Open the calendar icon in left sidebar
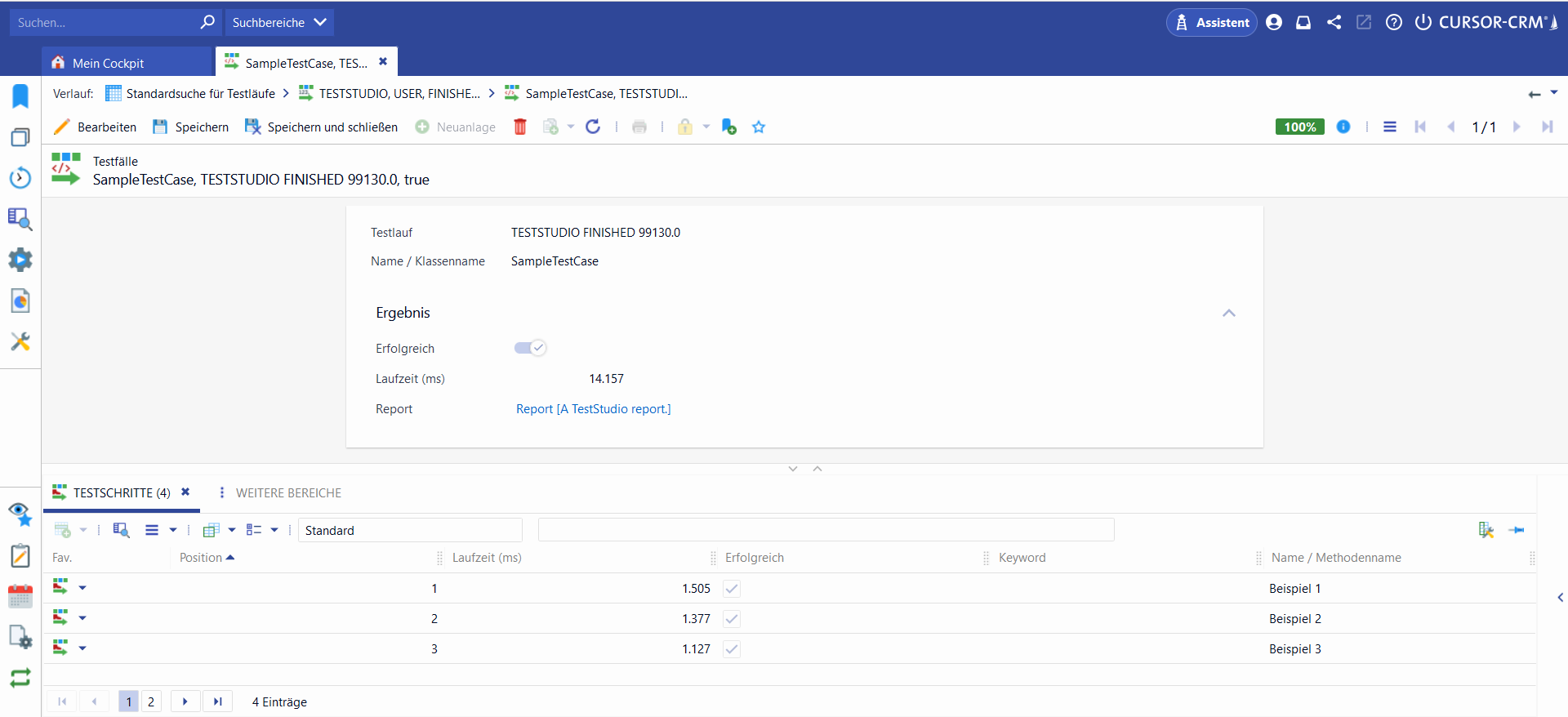The image size is (1568, 717). (x=20, y=596)
